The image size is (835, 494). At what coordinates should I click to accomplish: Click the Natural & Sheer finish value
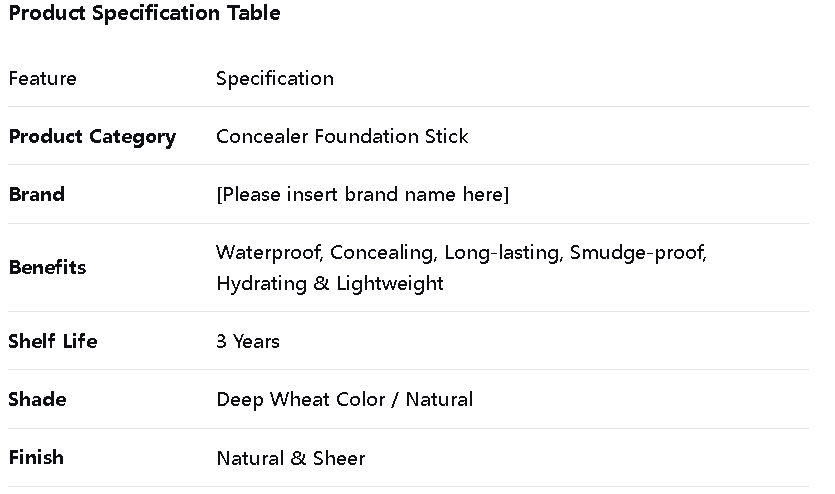click(x=291, y=458)
